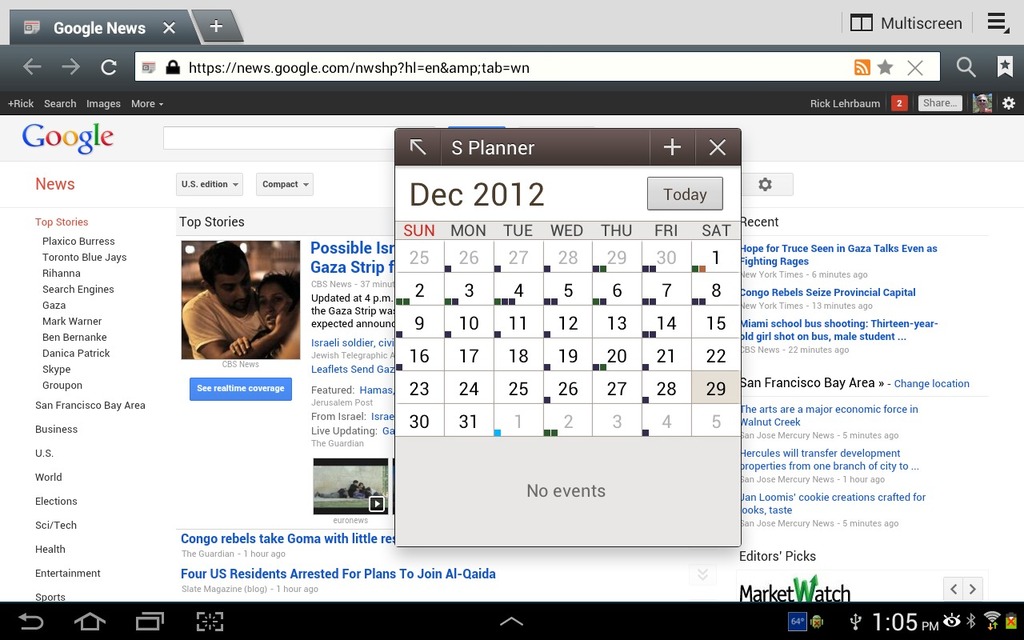Take a screenshot with capture icon
The image size is (1024, 640).
[210, 621]
